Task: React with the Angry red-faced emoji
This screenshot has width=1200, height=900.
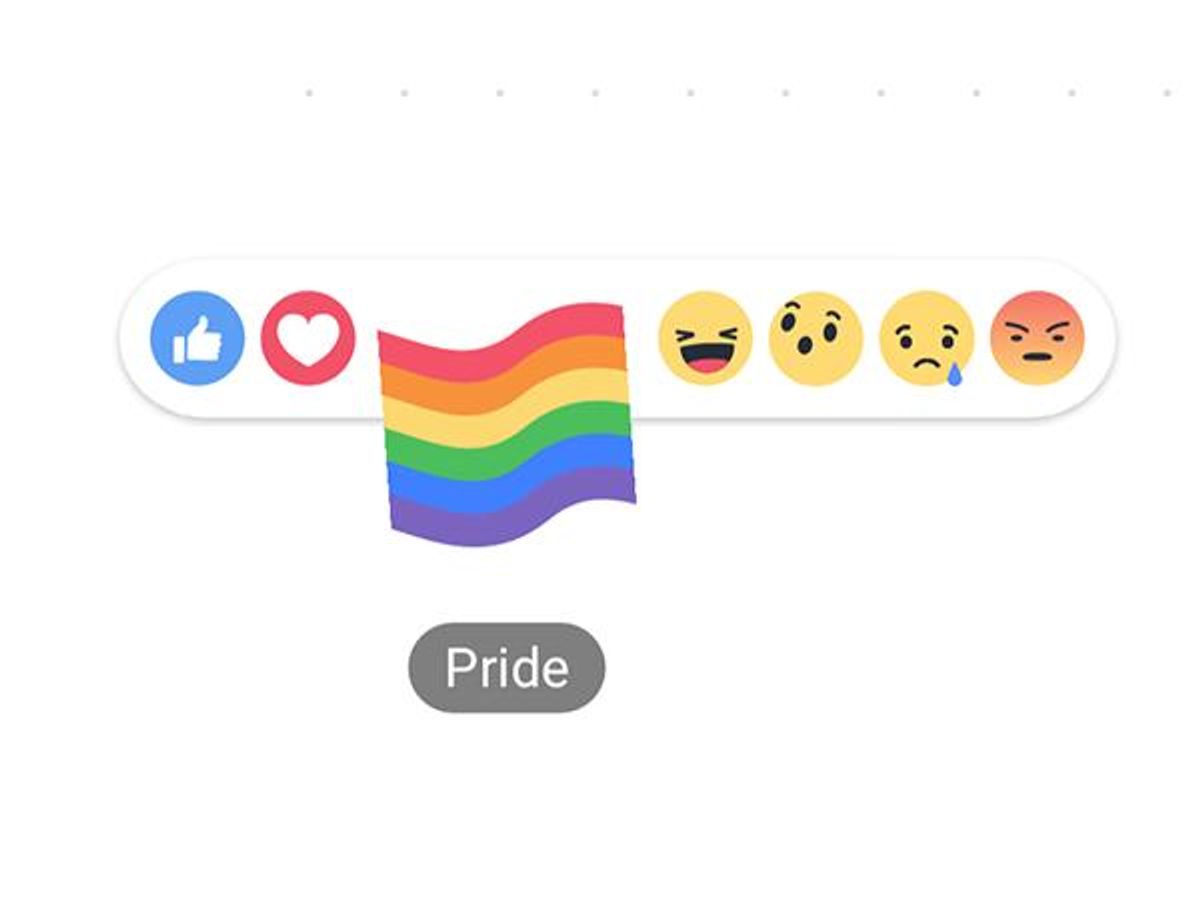Action: (1037, 338)
